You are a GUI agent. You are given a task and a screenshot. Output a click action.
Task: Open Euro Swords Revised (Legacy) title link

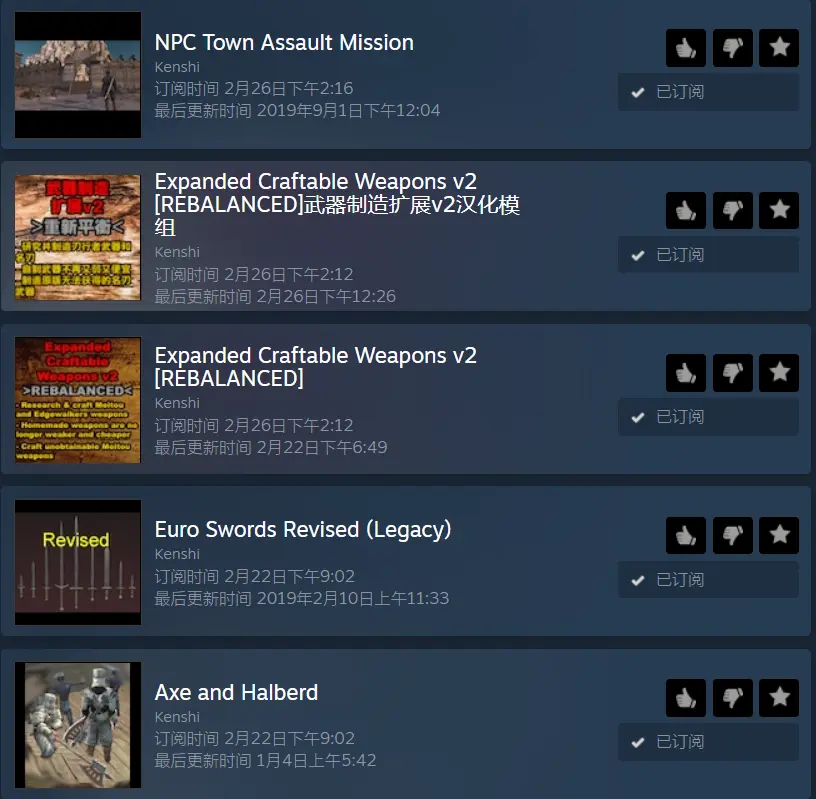click(x=303, y=530)
